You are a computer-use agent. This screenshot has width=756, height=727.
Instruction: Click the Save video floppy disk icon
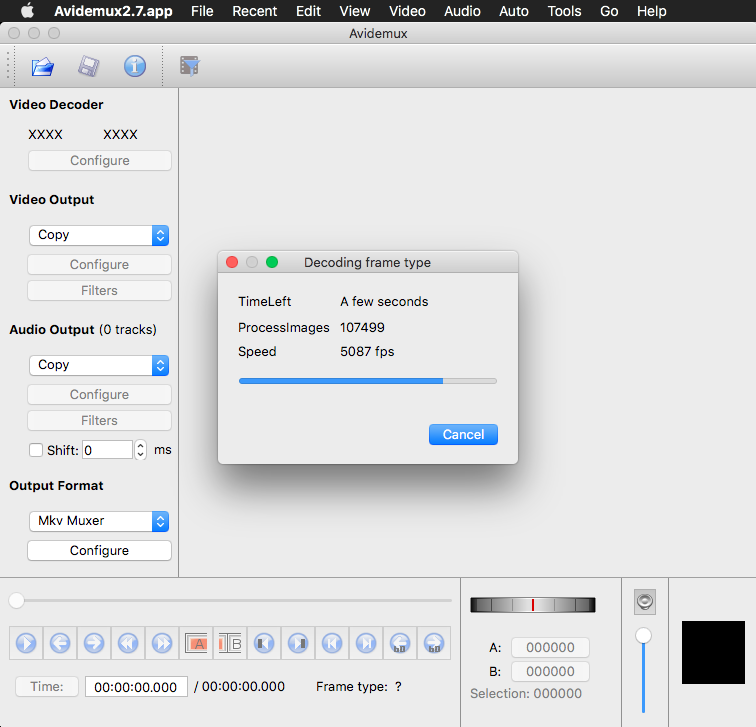click(x=89, y=67)
